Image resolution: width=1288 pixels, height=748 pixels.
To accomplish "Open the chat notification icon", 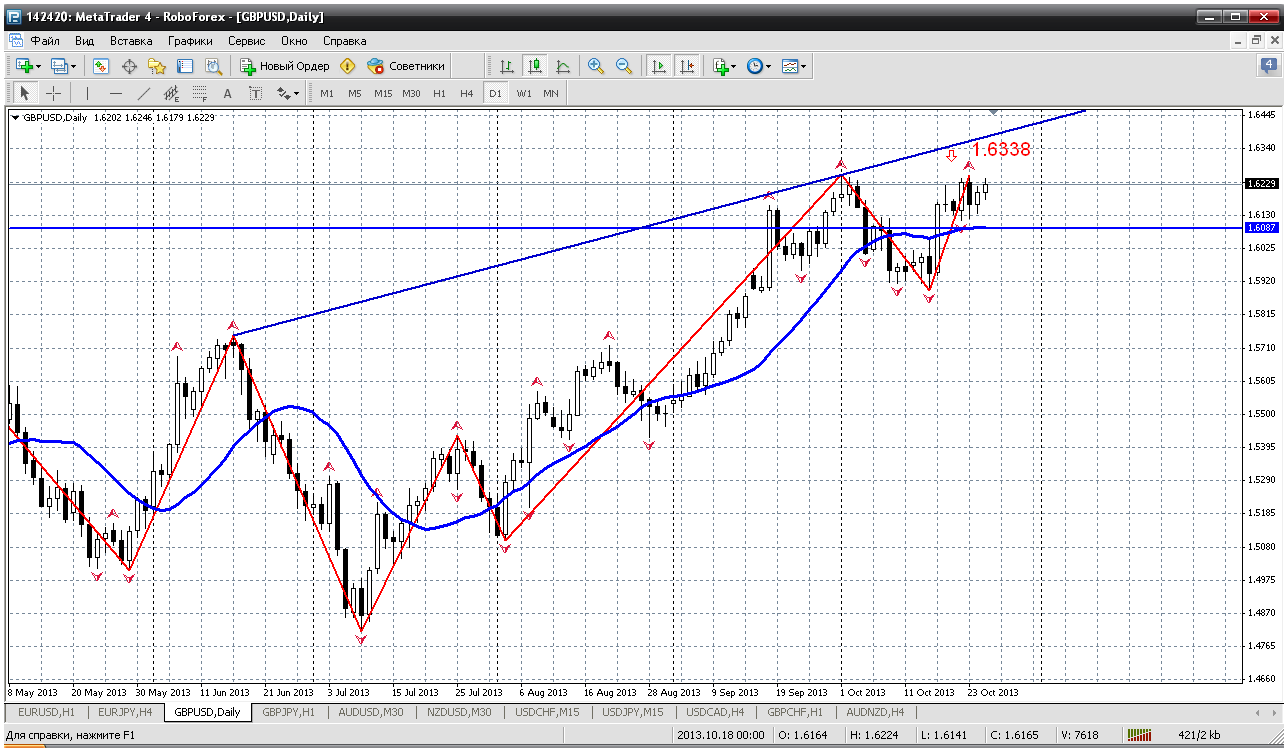I will coord(1268,66).
